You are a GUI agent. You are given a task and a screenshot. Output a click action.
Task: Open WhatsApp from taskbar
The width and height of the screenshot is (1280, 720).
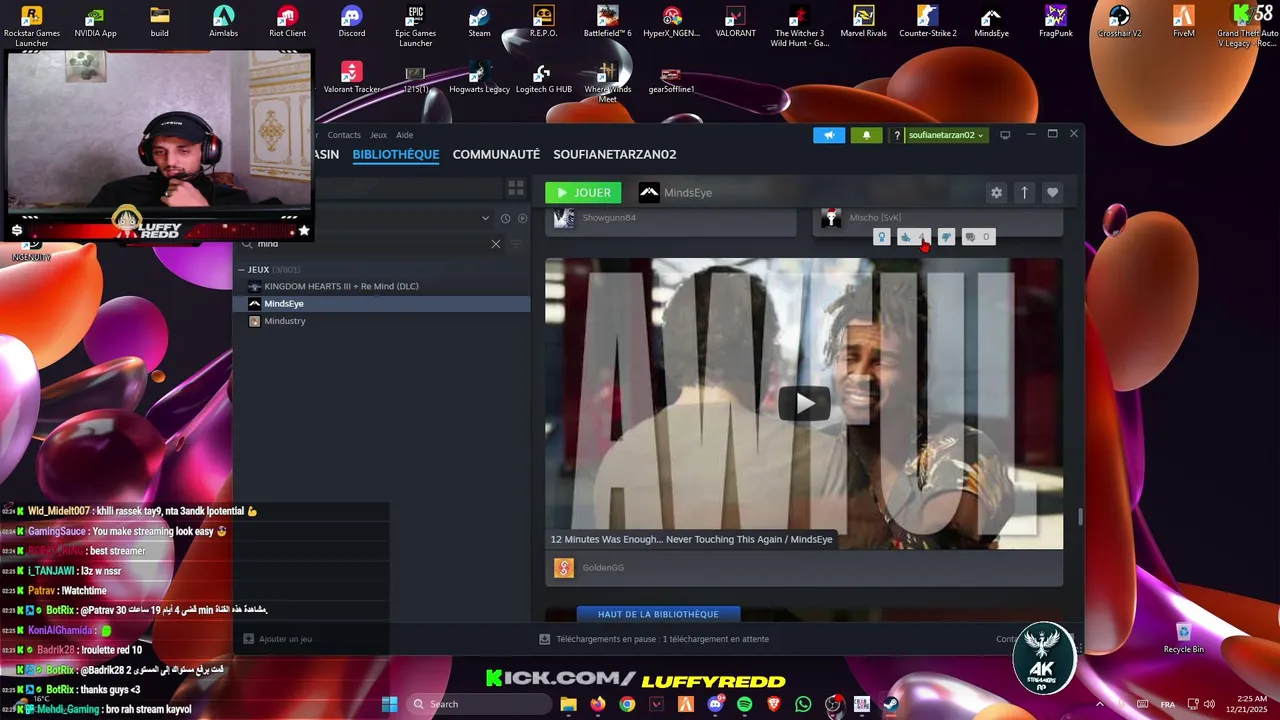coord(803,704)
